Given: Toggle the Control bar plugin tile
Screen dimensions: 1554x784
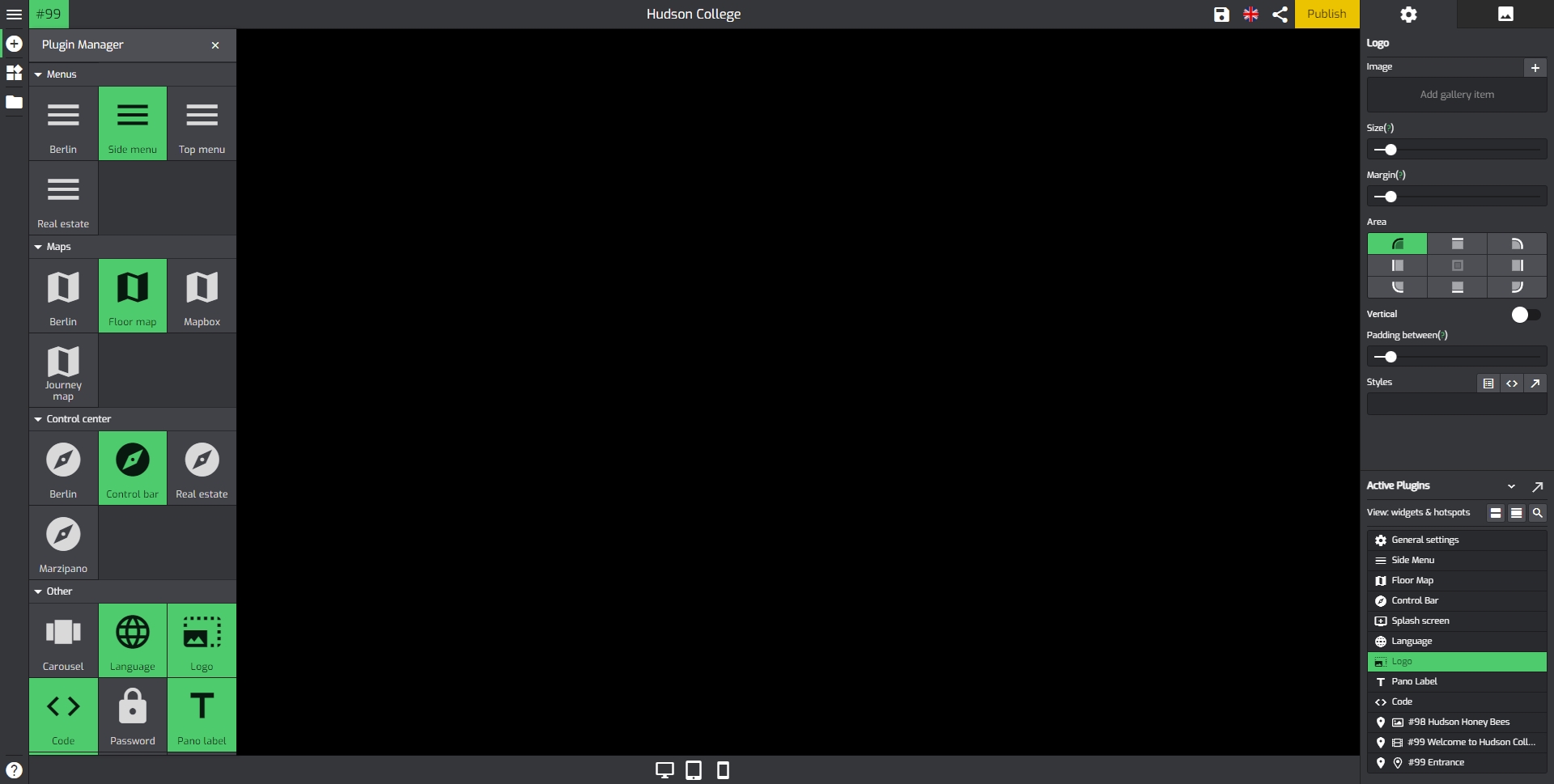Looking at the screenshot, I should tap(133, 468).
